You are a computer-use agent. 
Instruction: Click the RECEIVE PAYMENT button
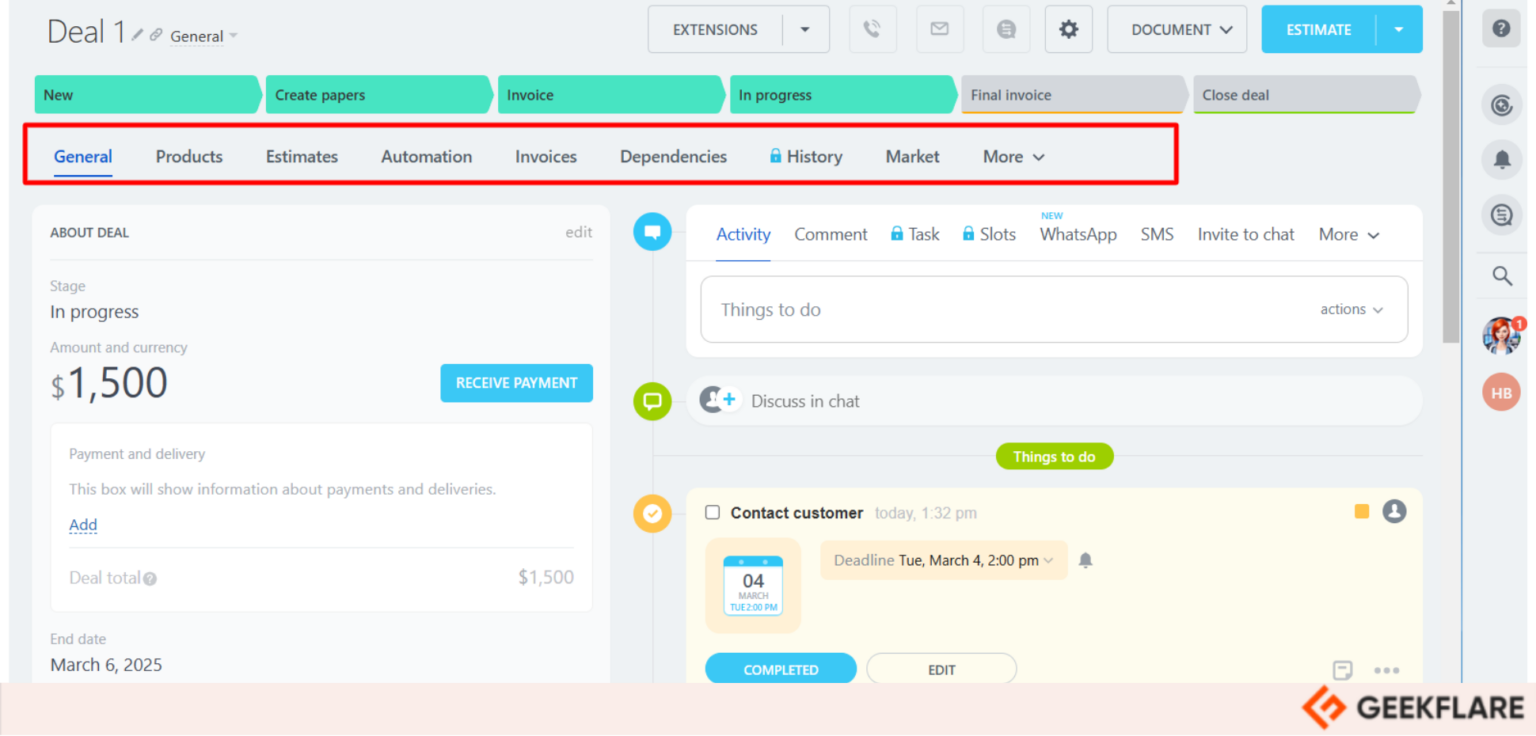coord(517,383)
